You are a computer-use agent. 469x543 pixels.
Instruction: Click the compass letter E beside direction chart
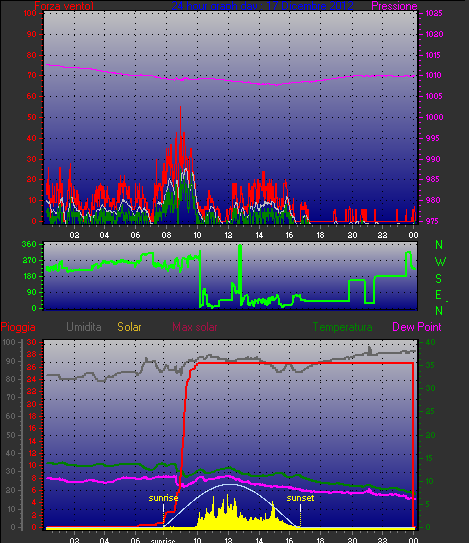(439, 295)
